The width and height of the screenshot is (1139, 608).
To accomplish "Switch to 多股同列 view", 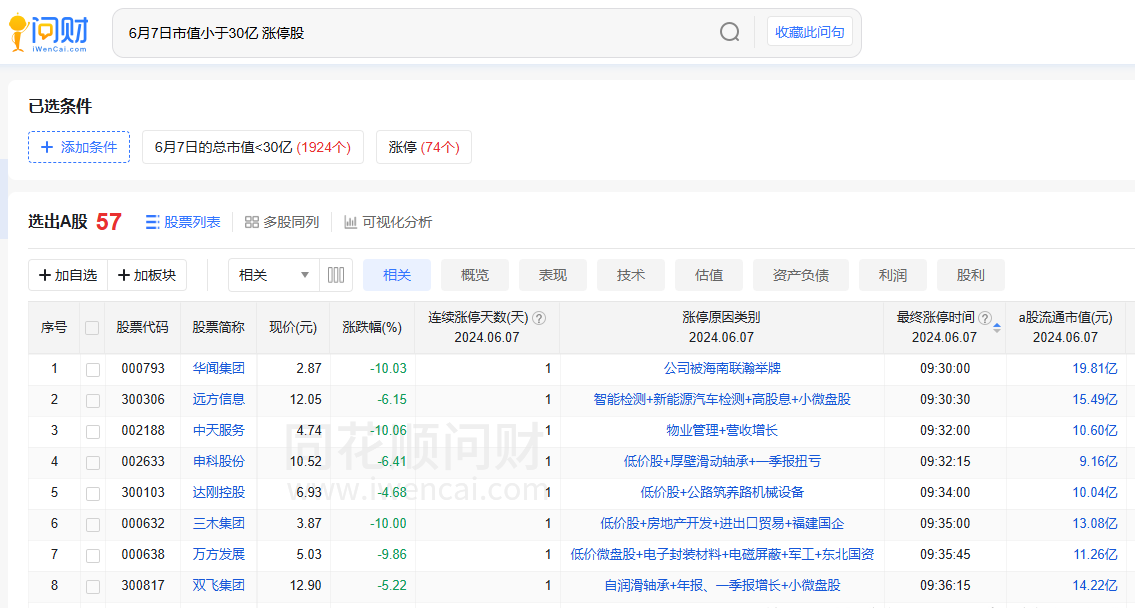I will point(282,222).
